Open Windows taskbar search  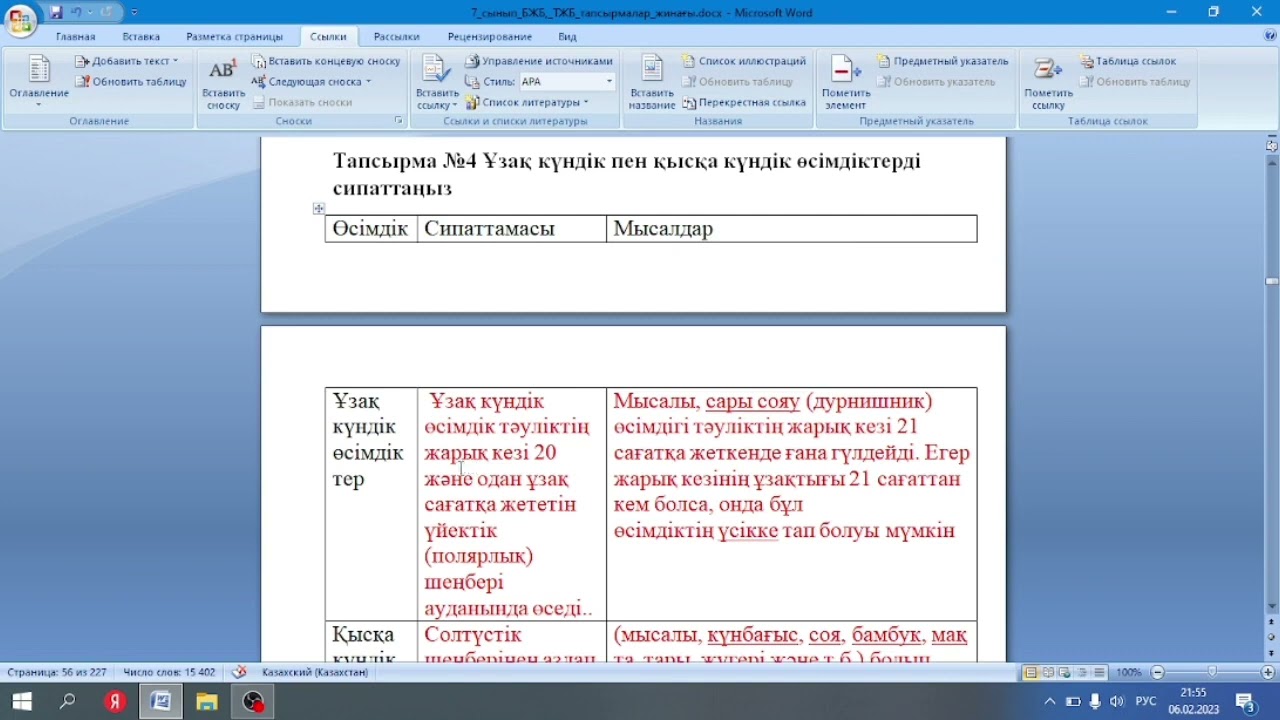point(67,702)
